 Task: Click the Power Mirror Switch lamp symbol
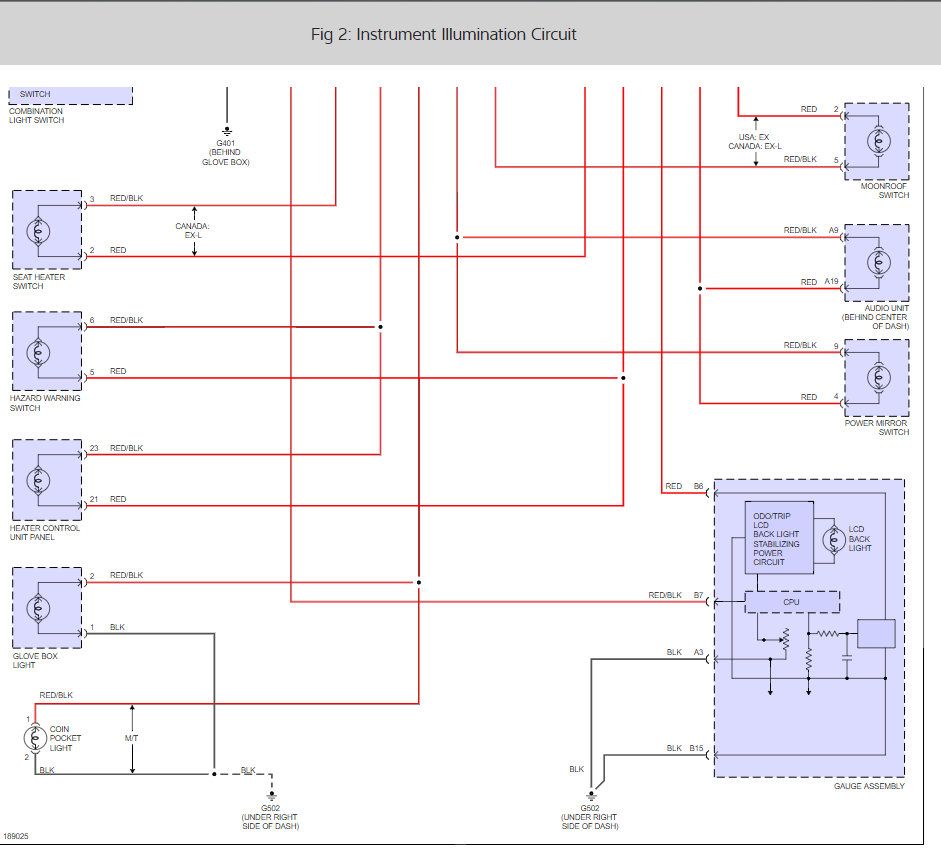coord(879,378)
